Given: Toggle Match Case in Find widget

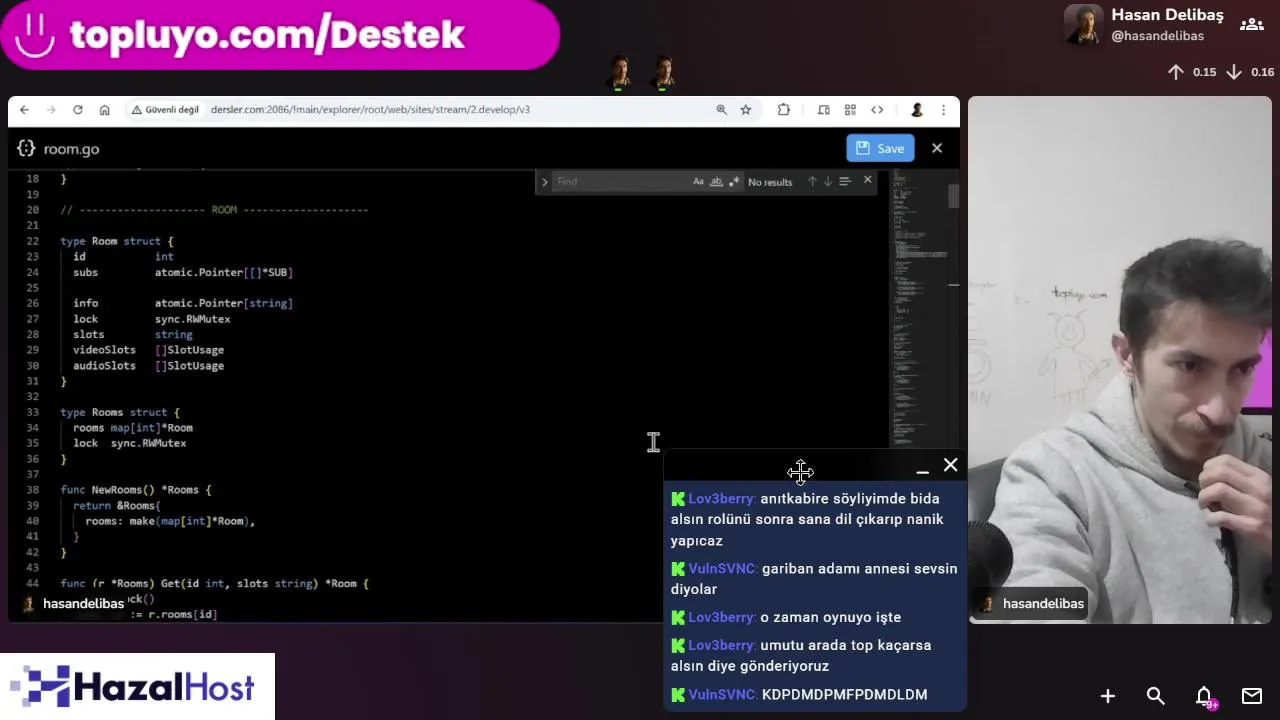Looking at the screenshot, I should (698, 181).
